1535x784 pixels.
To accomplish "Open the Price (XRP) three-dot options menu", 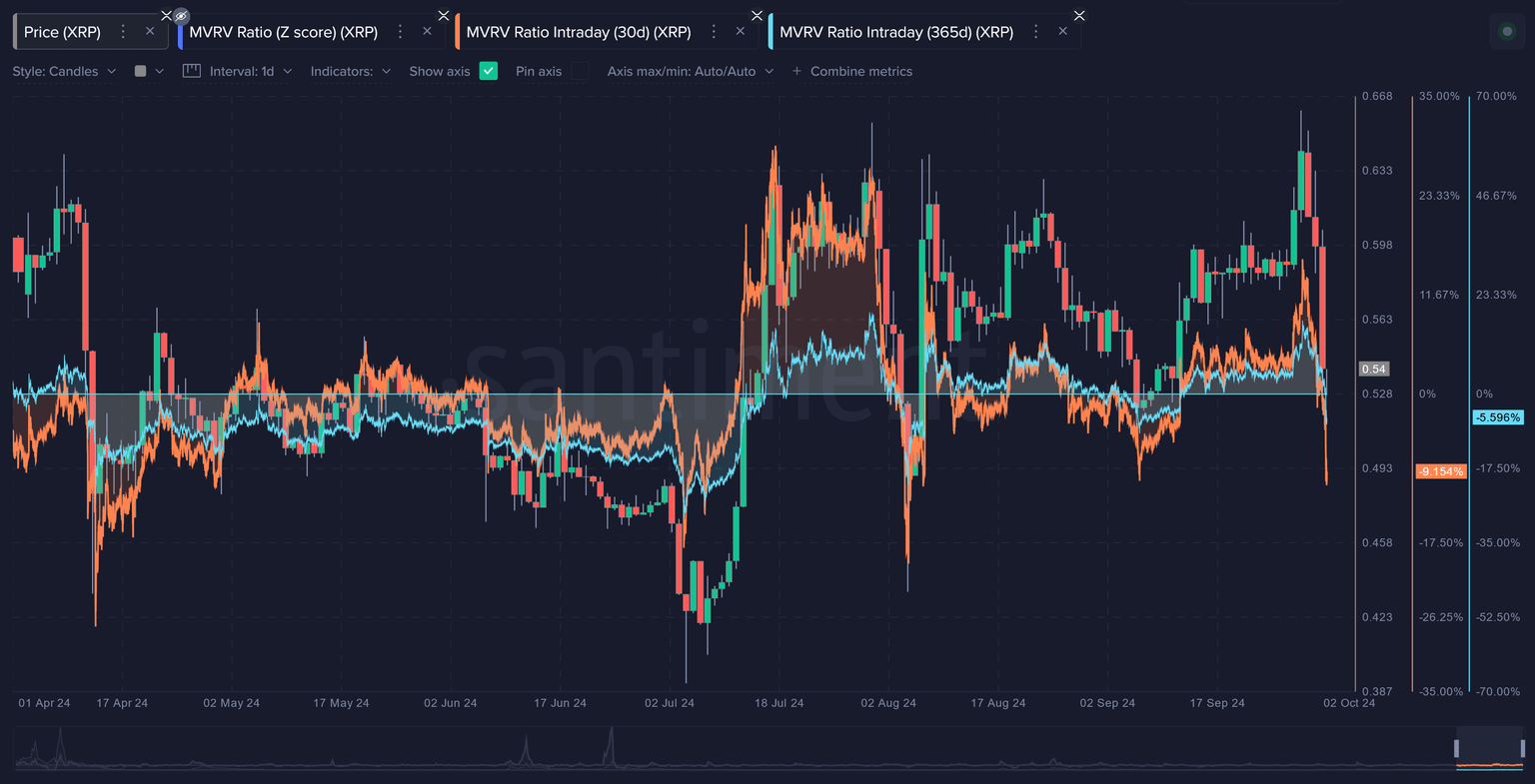I will [x=123, y=32].
